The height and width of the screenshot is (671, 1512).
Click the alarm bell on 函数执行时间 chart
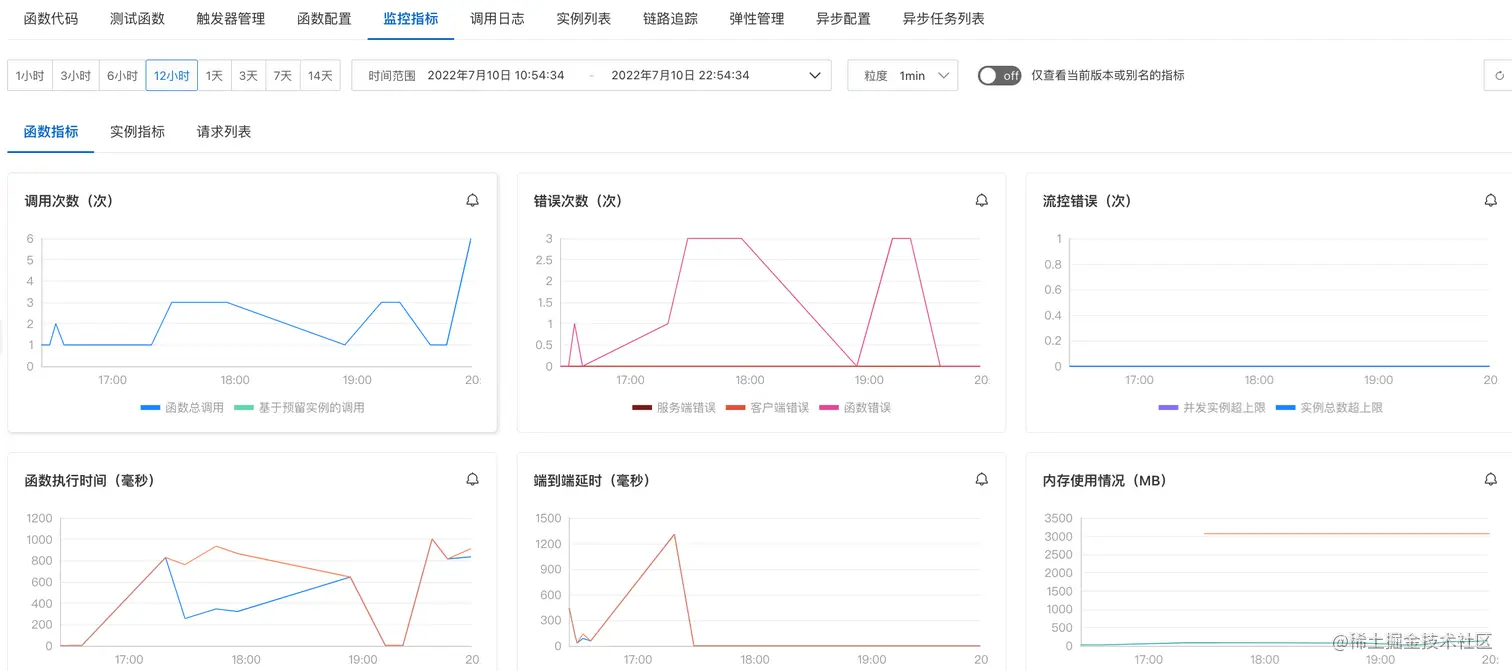[x=473, y=480]
